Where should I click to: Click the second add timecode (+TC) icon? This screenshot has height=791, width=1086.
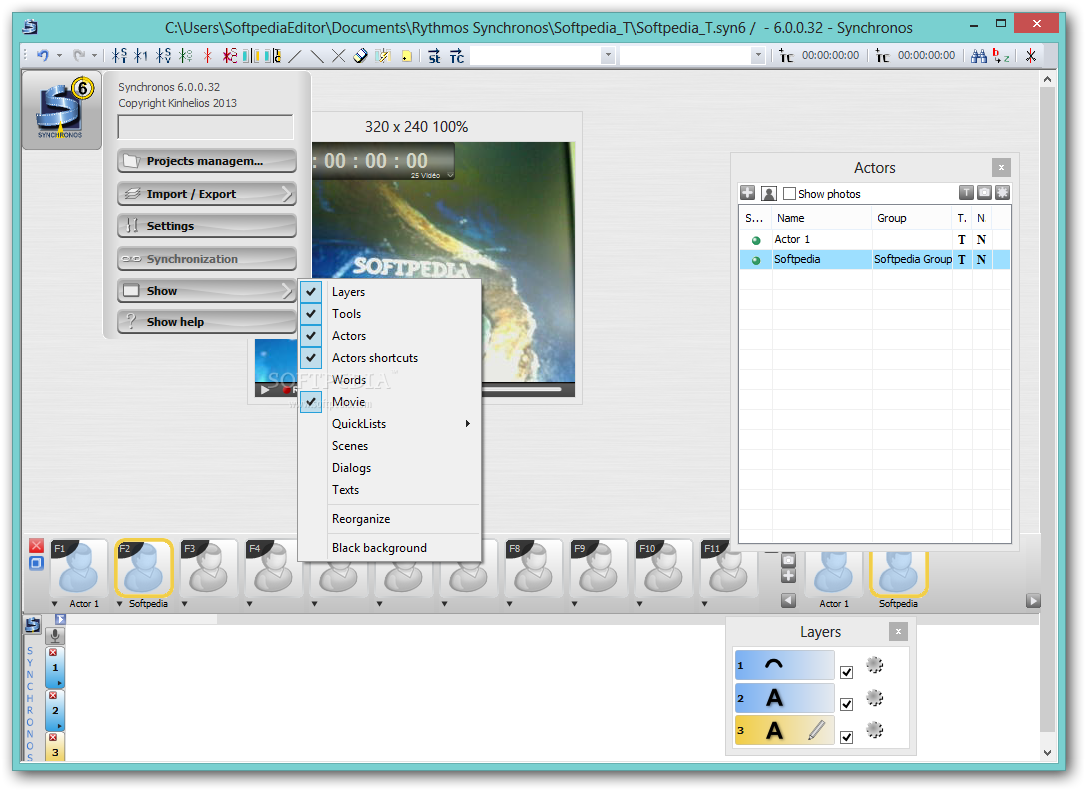[882, 56]
